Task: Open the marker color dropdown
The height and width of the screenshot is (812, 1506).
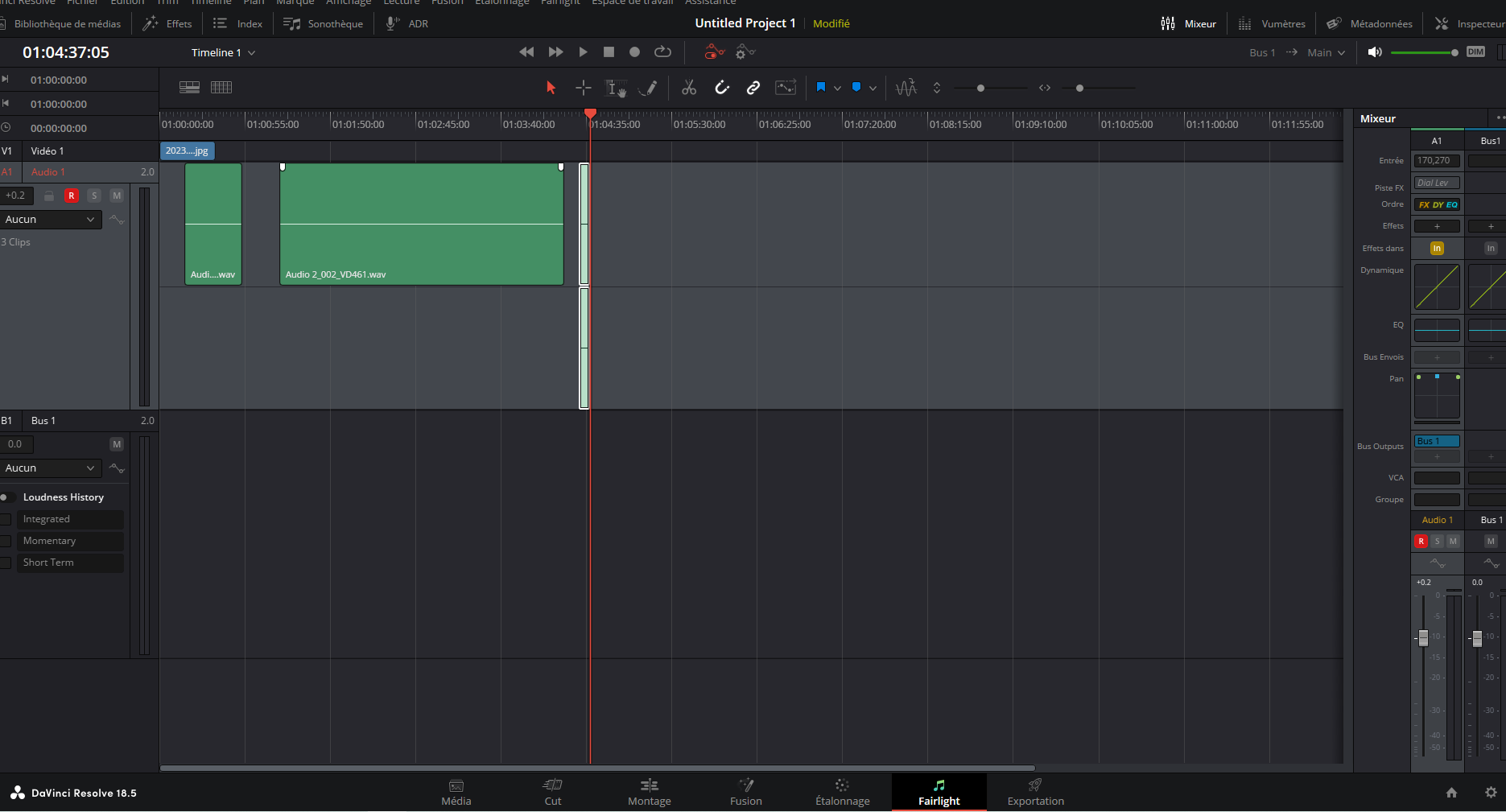Action: (873, 88)
